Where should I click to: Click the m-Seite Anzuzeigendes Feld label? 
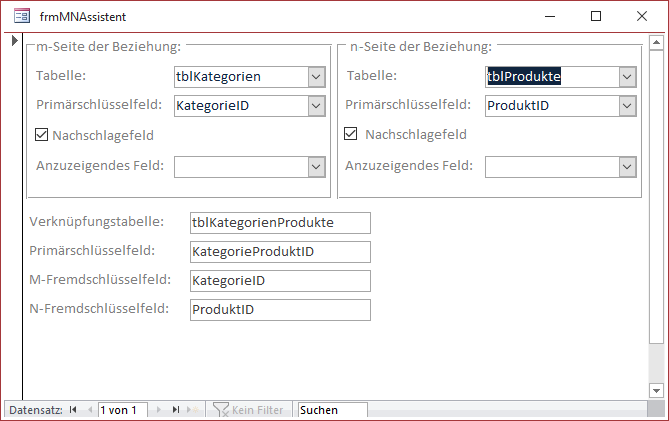pyautogui.click(x=100, y=165)
